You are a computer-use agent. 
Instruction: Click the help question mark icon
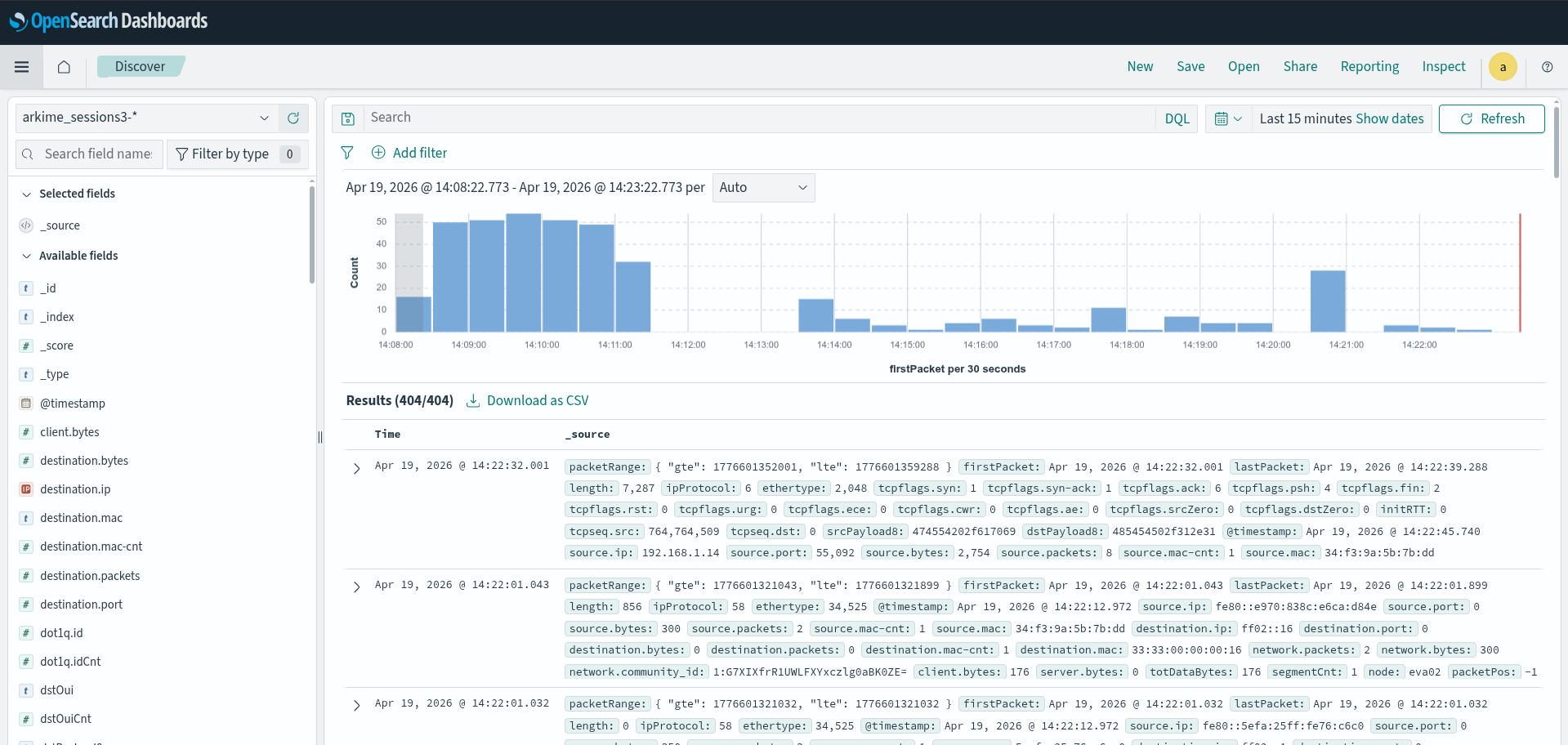pyautogui.click(x=1547, y=67)
